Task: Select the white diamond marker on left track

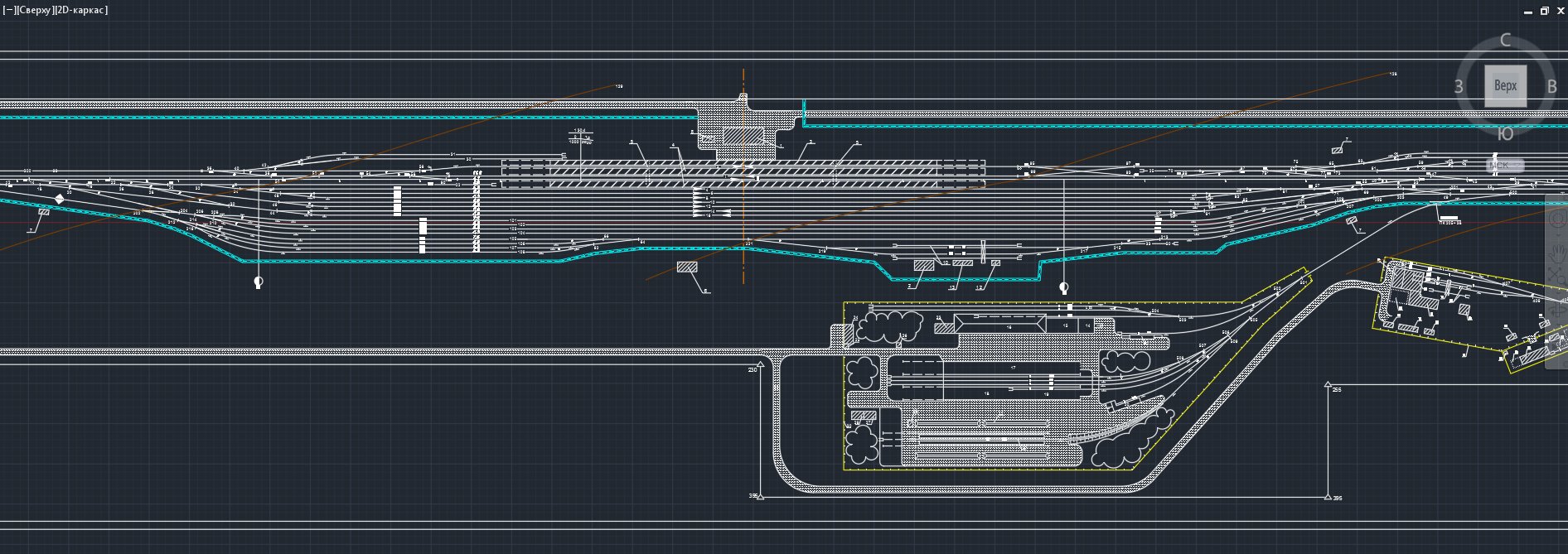Action: click(59, 199)
